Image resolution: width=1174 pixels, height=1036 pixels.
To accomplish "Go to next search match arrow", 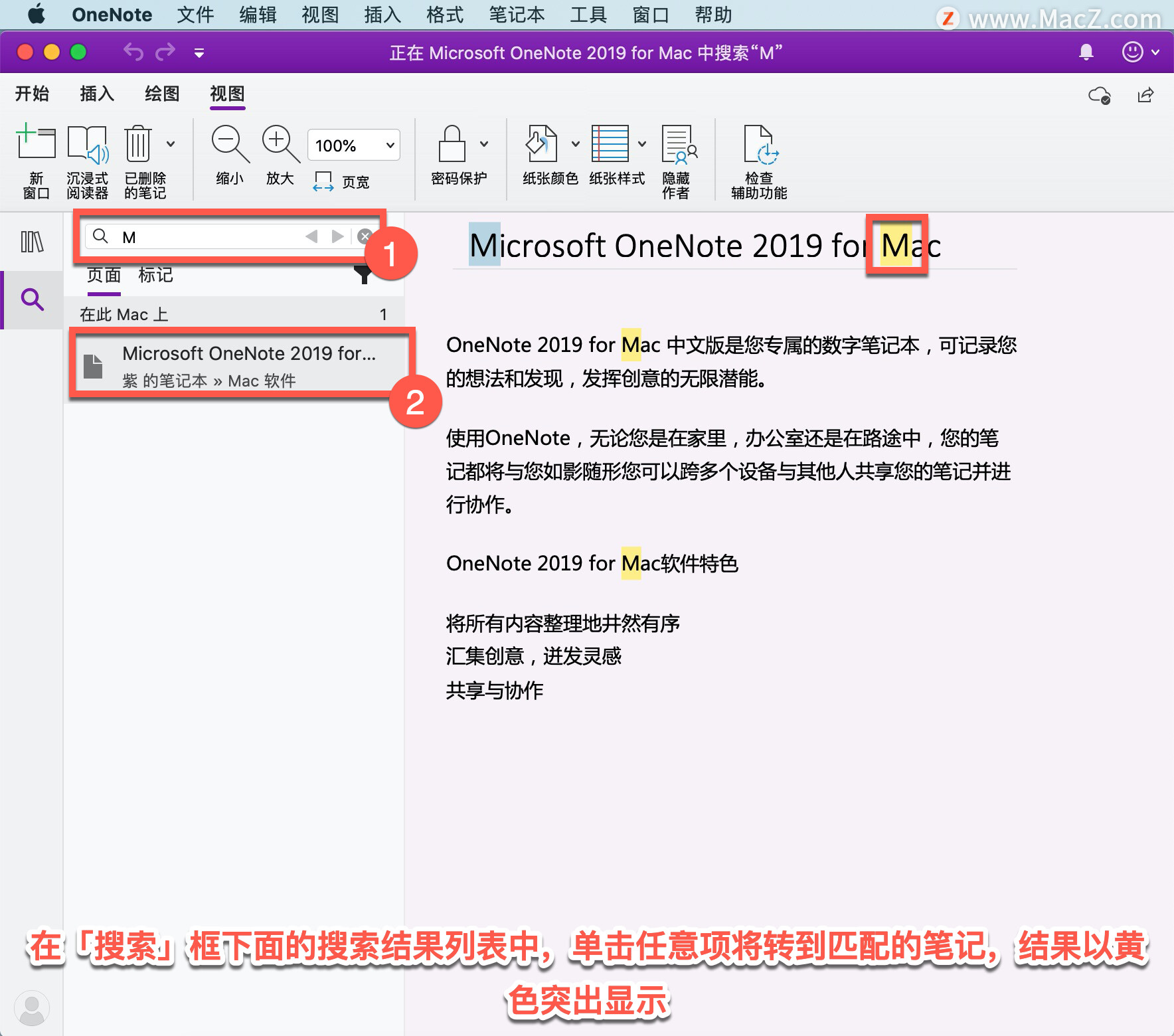I will tap(337, 236).
